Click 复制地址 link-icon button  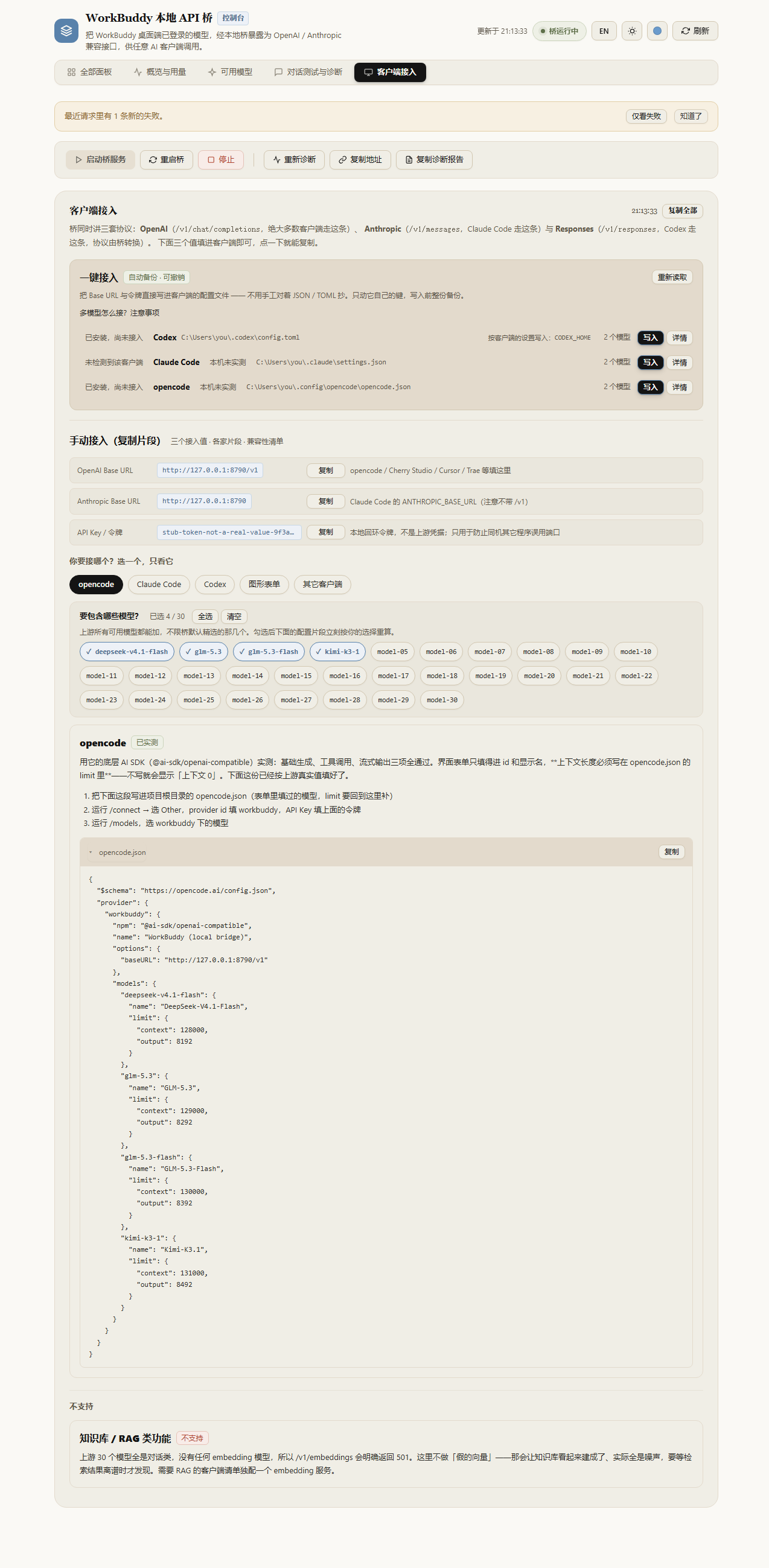click(x=360, y=160)
